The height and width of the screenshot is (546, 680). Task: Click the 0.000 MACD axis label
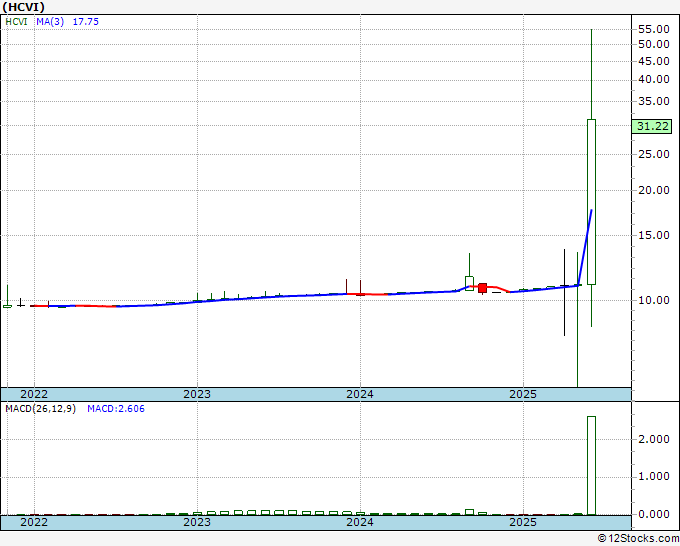(654, 514)
